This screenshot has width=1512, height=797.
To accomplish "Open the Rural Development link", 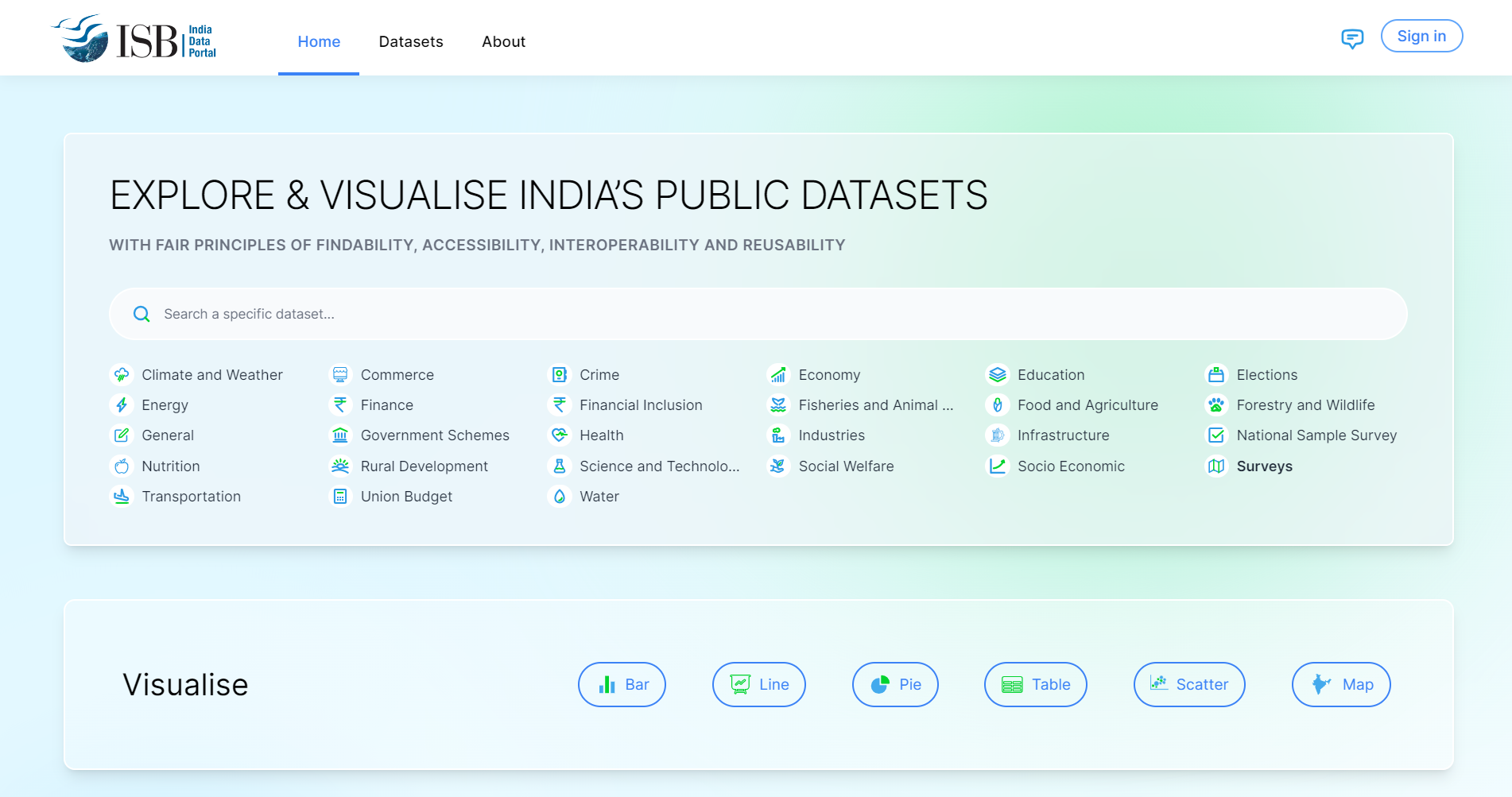I will 425,466.
